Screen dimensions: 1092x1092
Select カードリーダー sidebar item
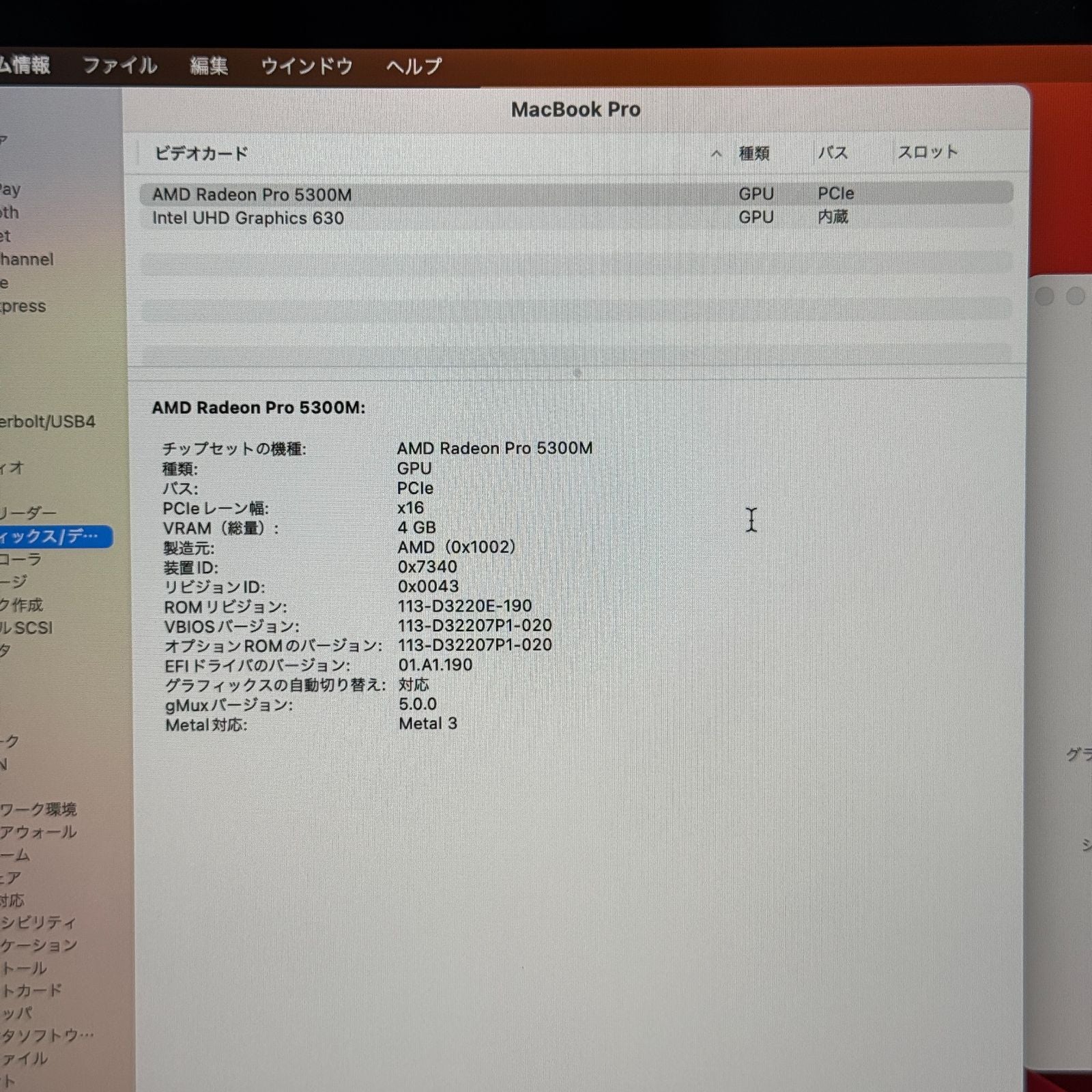click(29, 513)
